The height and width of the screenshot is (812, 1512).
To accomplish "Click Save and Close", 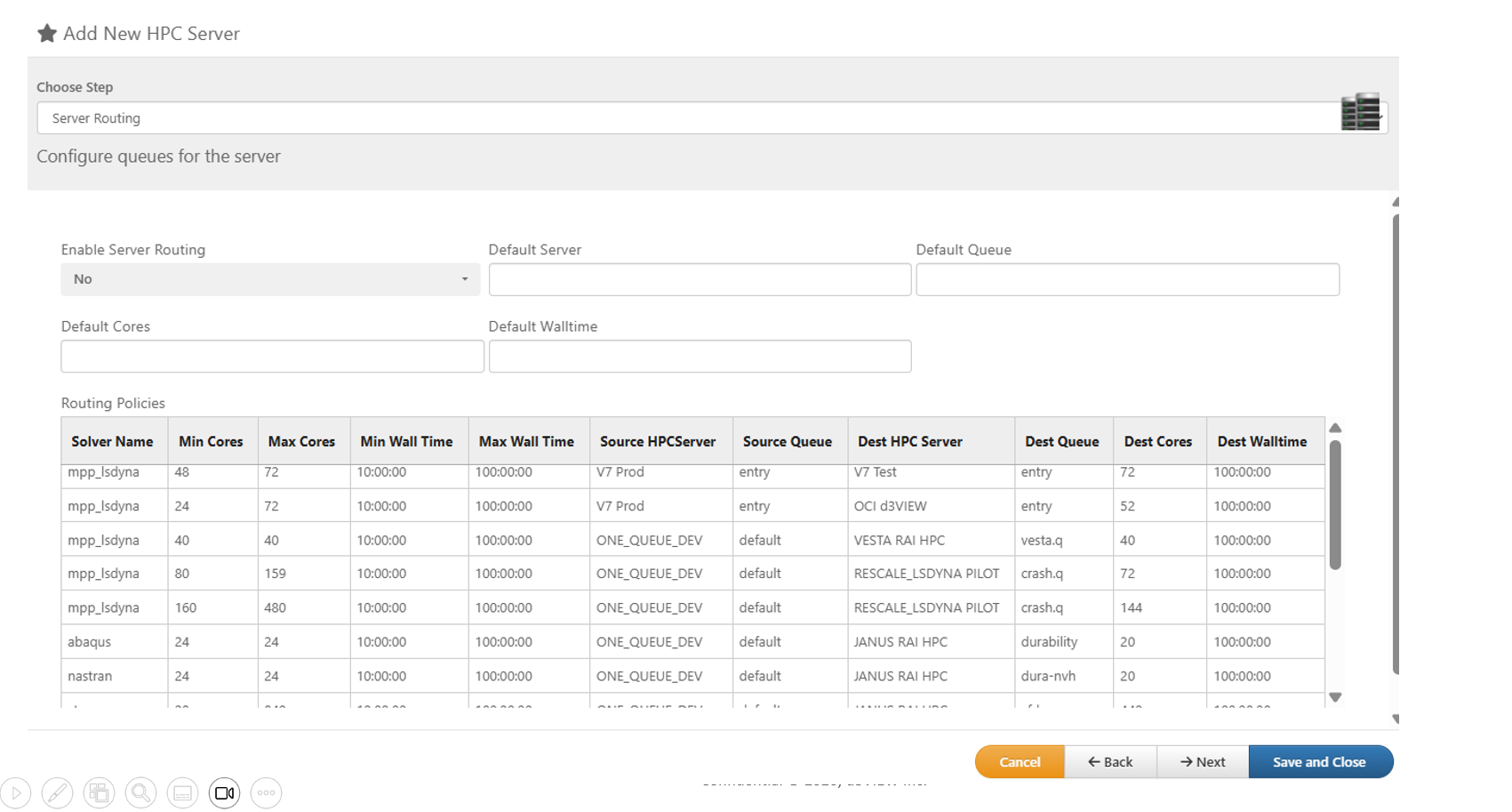I will point(1319,762).
